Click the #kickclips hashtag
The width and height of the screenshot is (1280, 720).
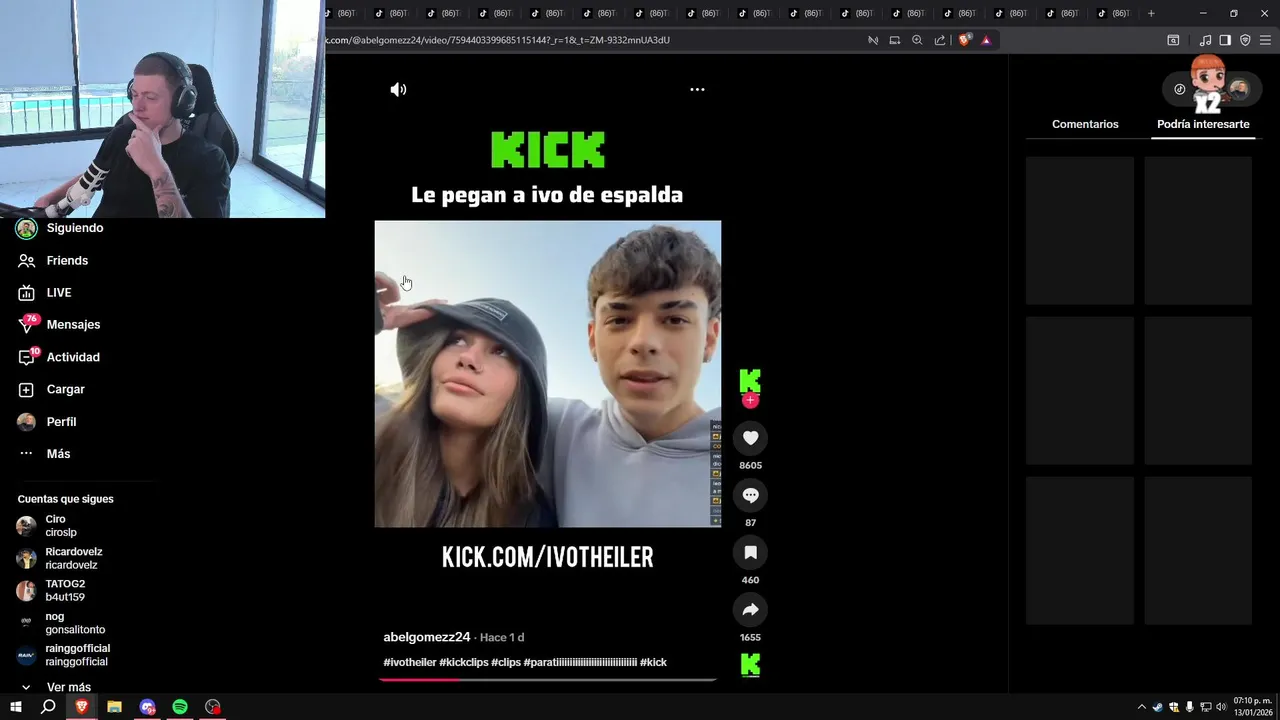point(464,662)
